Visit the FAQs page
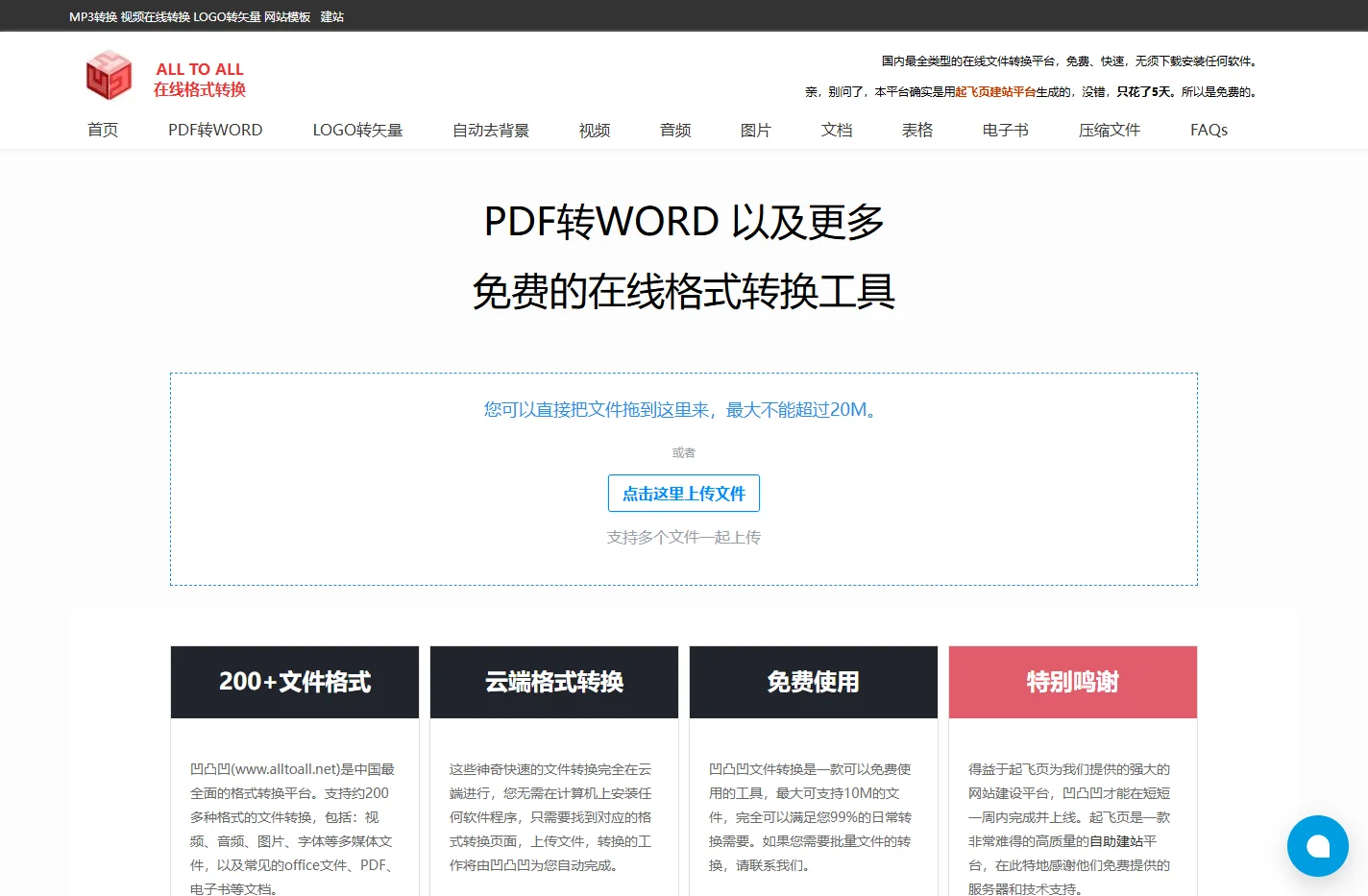1368x896 pixels. [x=1209, y=130]
